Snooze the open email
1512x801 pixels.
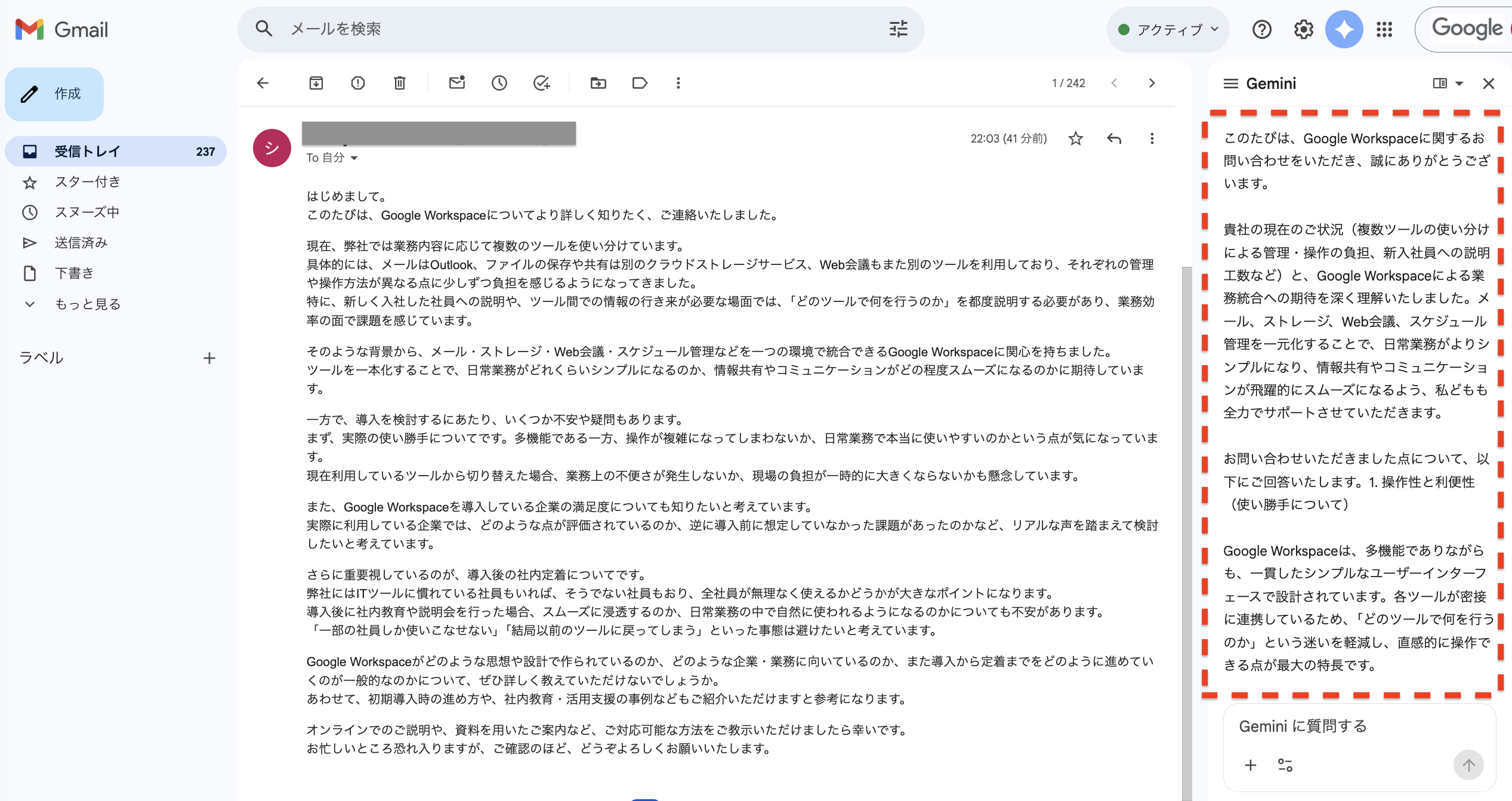pos(499,83)
